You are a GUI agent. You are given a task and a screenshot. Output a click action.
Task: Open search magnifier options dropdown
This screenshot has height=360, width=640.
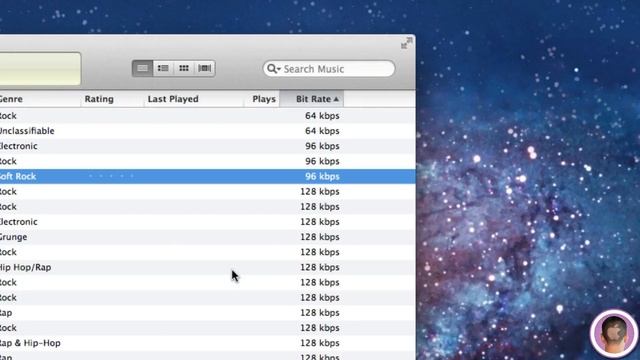[273, 69]
